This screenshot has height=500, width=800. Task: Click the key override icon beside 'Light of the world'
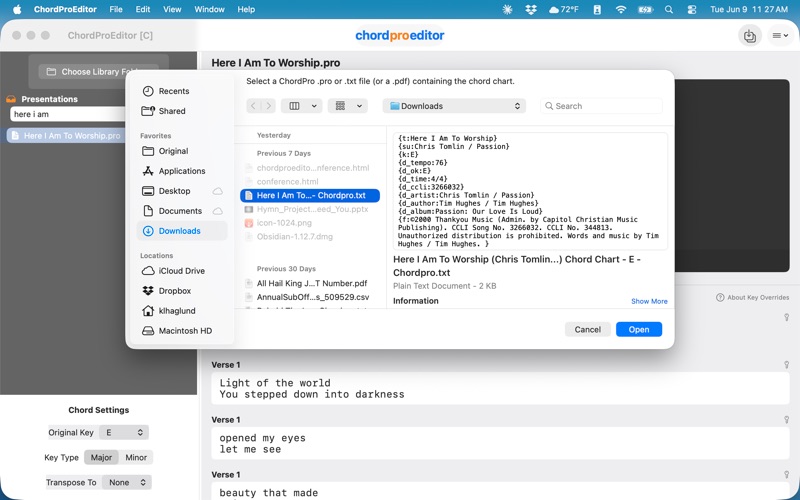coord(786,365)
